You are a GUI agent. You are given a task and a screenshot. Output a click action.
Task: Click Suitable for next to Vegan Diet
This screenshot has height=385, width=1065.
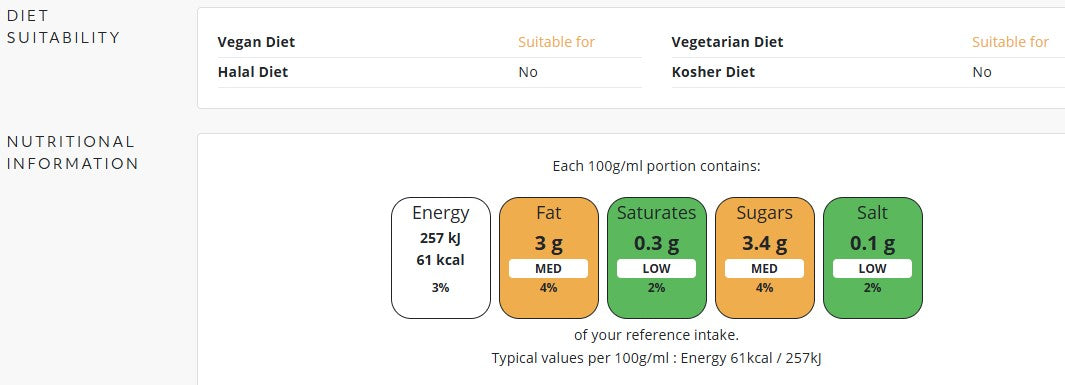pyautogui.click(x=556, y=42)
